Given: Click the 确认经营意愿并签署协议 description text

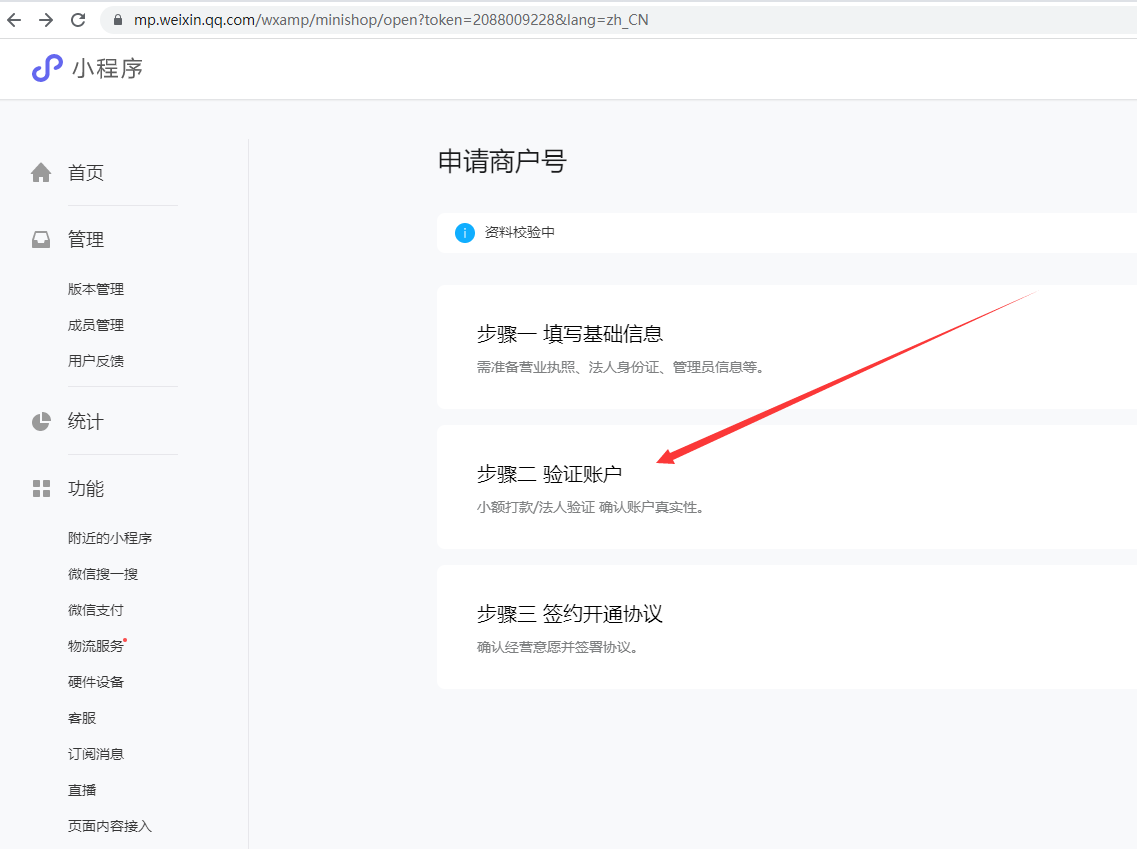Looking at the screenshot, I should [x=557, y=647].
